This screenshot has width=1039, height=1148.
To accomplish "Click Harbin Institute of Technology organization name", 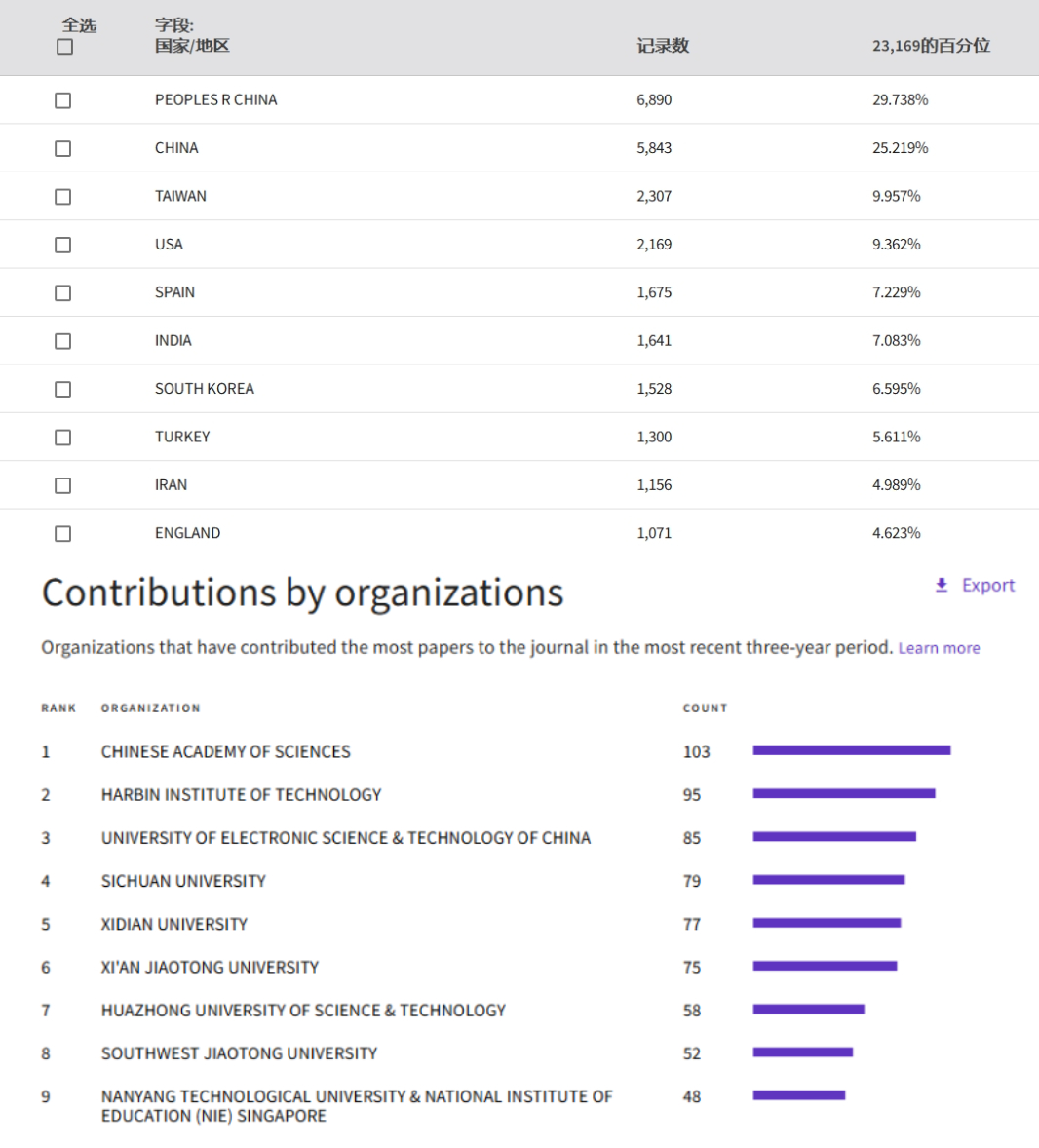I will [241, 795].
